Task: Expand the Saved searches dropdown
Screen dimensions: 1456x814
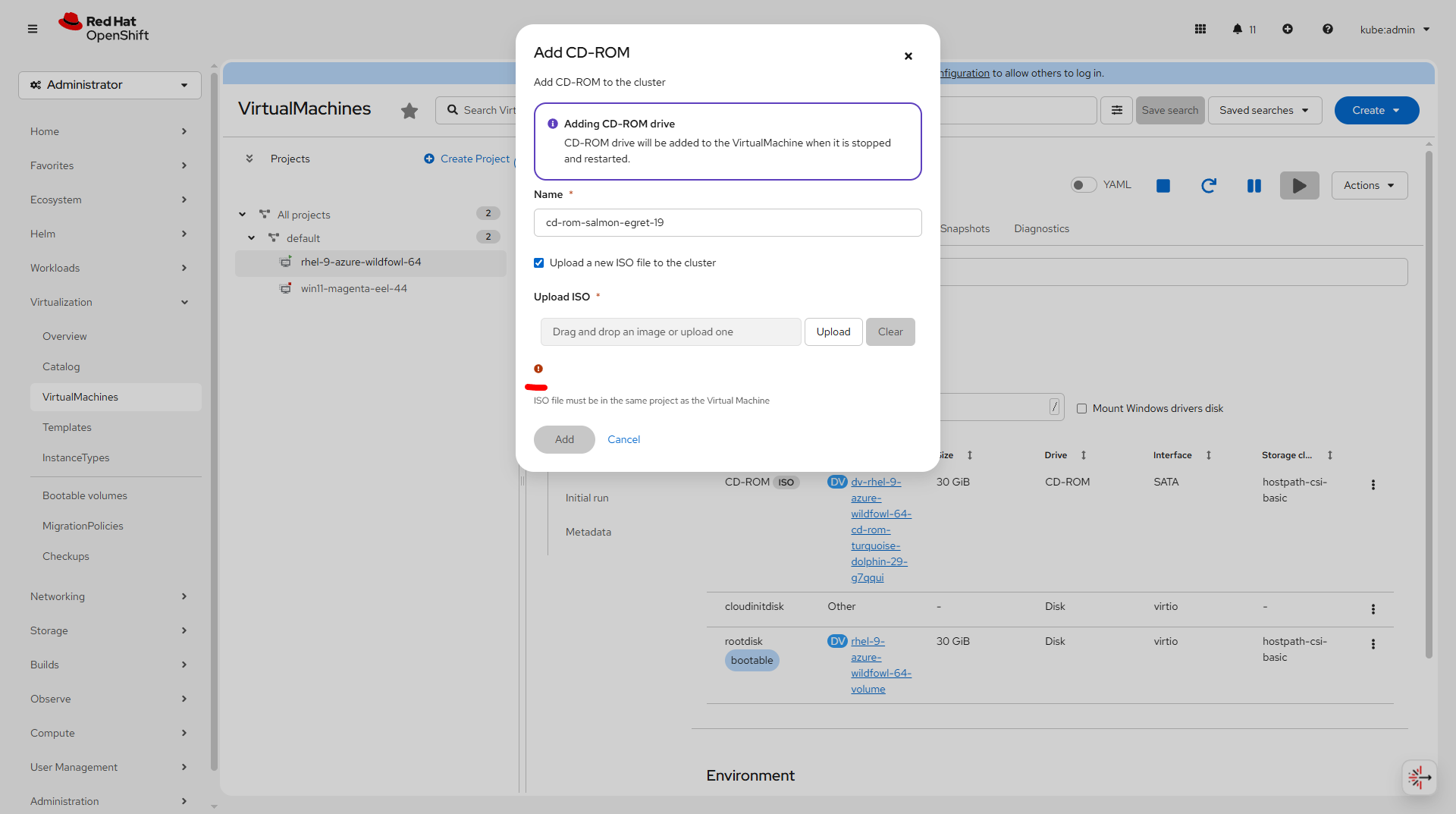Action: (1264, 111)
